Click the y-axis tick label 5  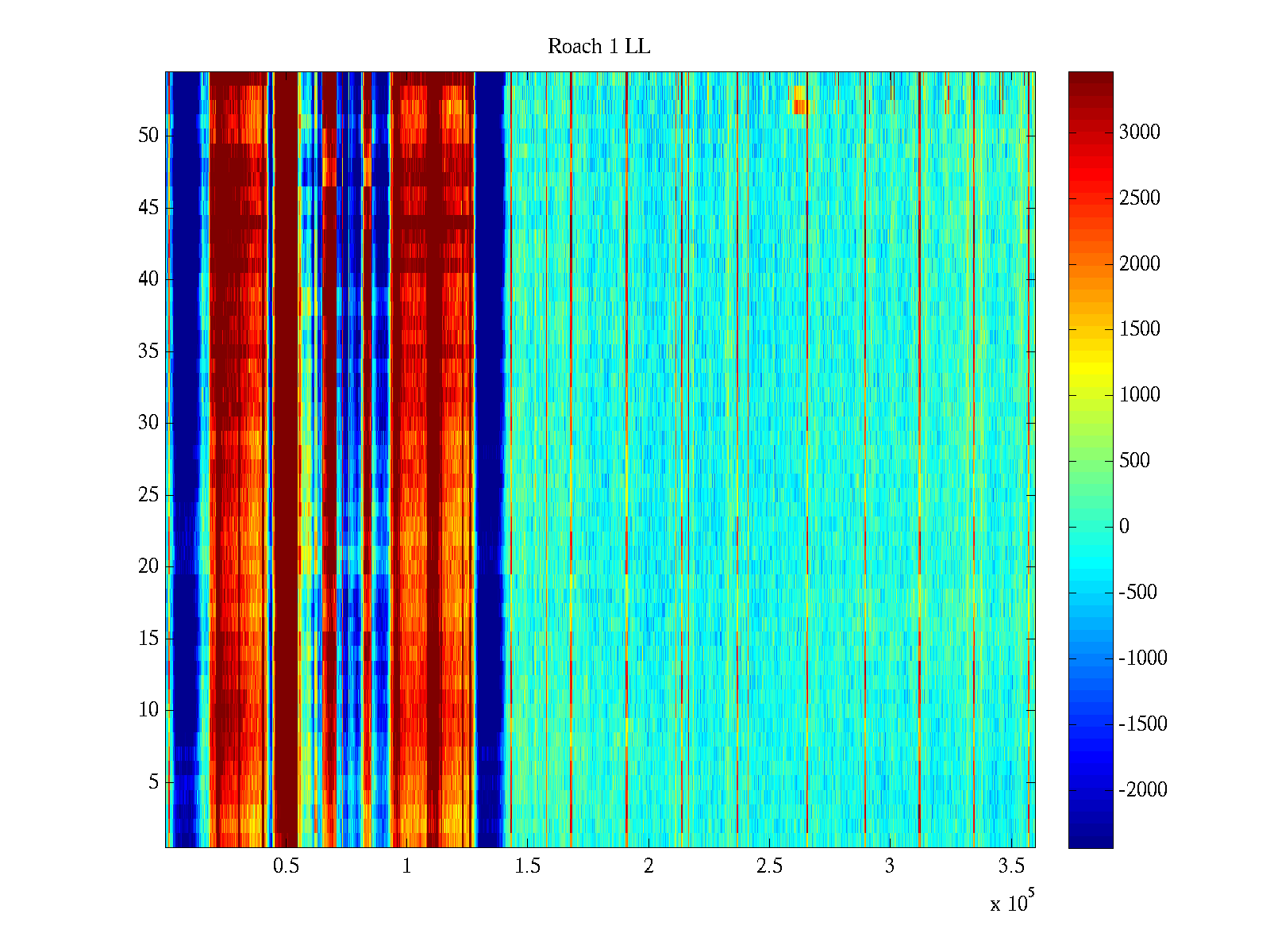(x=153, y=782)
